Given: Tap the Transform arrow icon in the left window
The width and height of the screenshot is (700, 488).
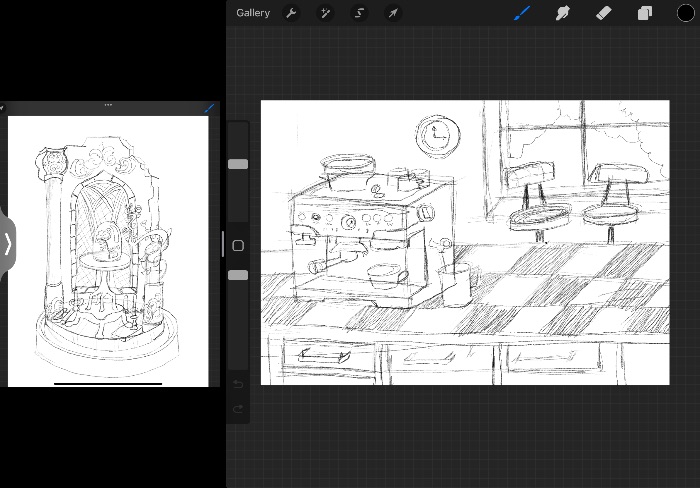Looking at the screenshot, I should coord(2,108).
